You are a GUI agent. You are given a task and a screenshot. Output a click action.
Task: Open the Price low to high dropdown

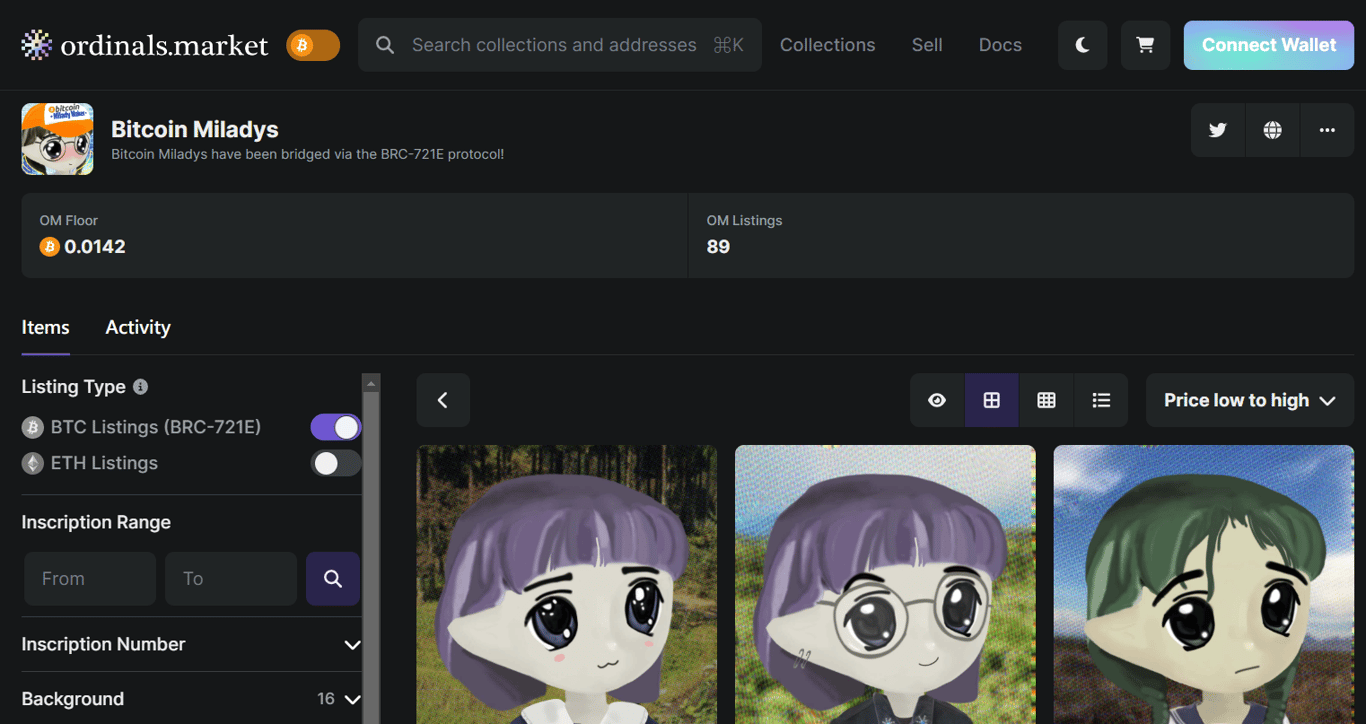pos(1250,400)
